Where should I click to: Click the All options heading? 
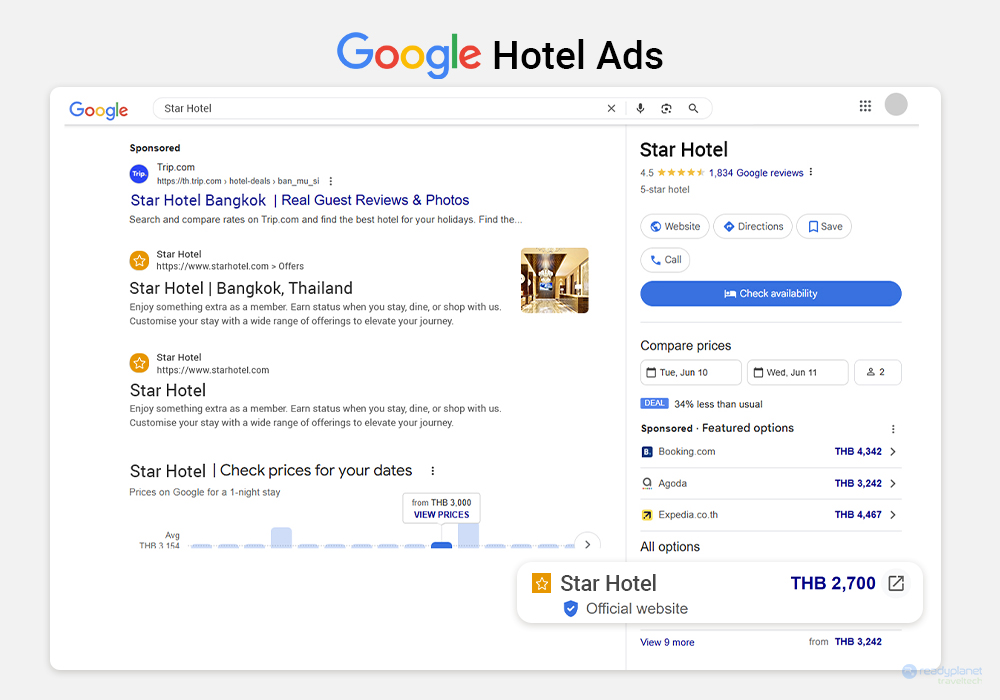(x=670, y=546)
